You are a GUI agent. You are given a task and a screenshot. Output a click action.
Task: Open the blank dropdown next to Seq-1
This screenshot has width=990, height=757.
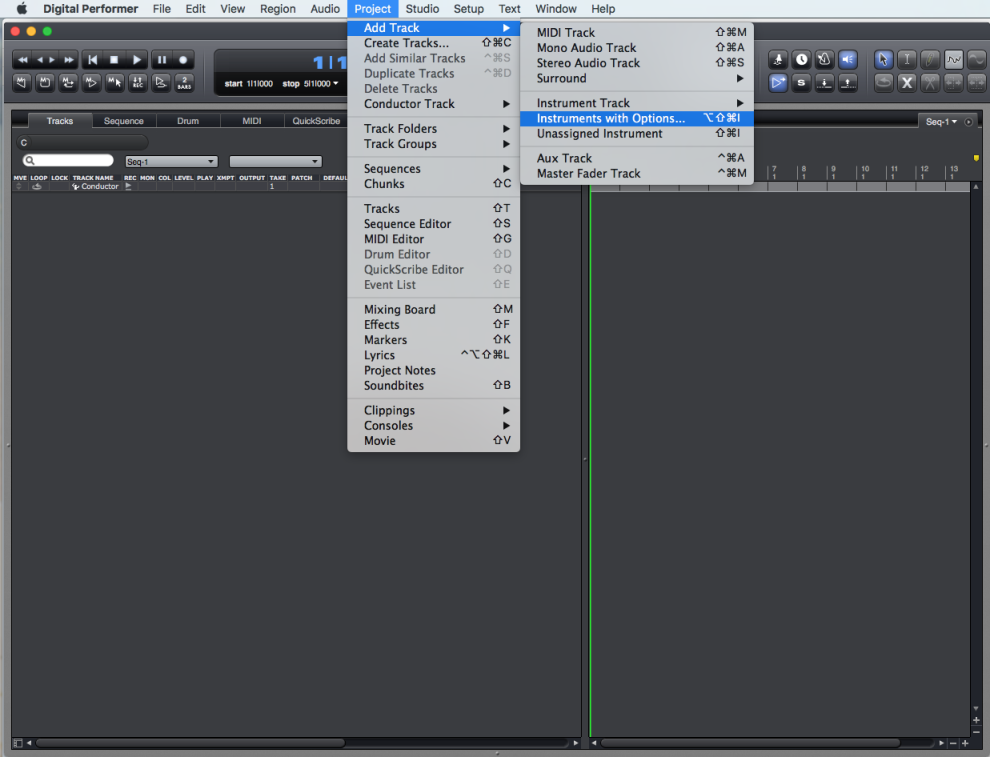[275, 162]
